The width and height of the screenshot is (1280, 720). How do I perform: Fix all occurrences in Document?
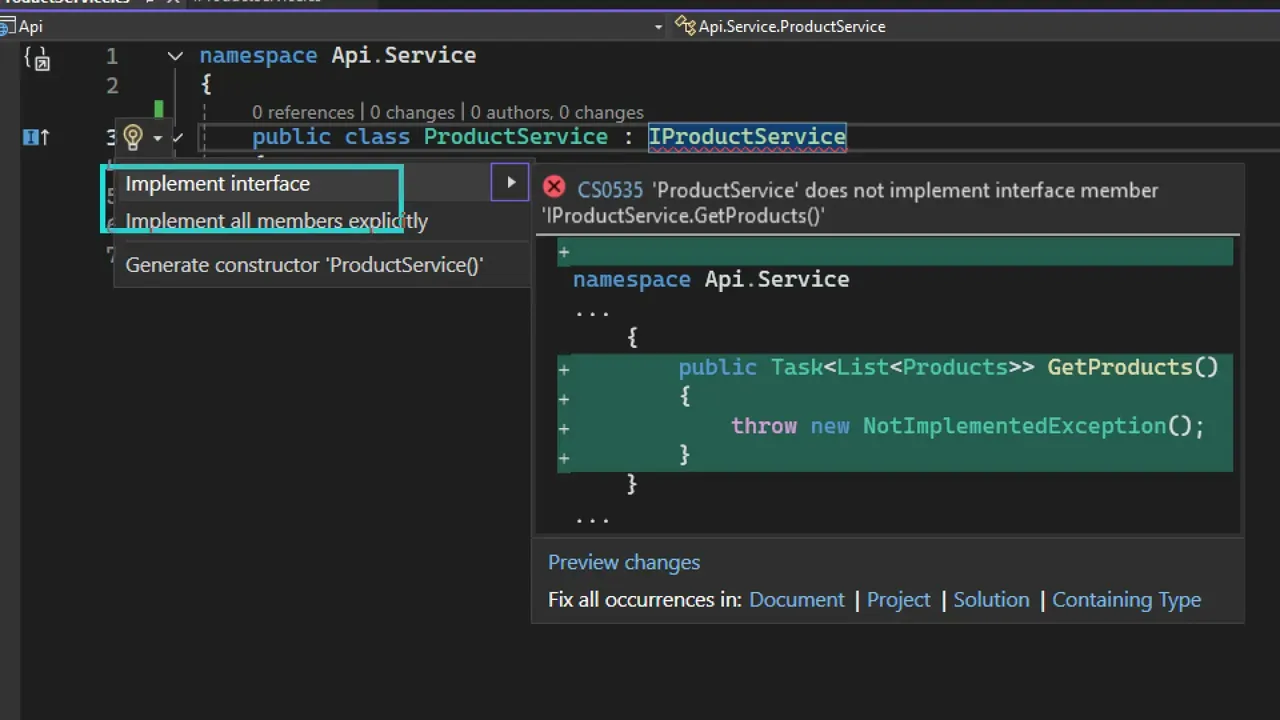797,600
